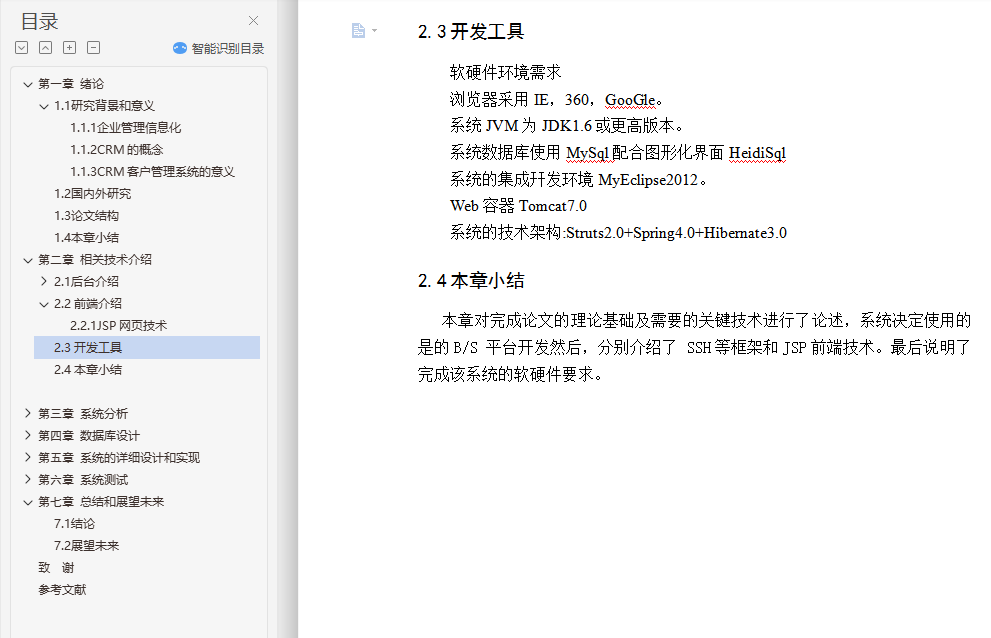Click heading 2.3 开发工具 in document
Viewport: 991px width, 638px height.
471,31
